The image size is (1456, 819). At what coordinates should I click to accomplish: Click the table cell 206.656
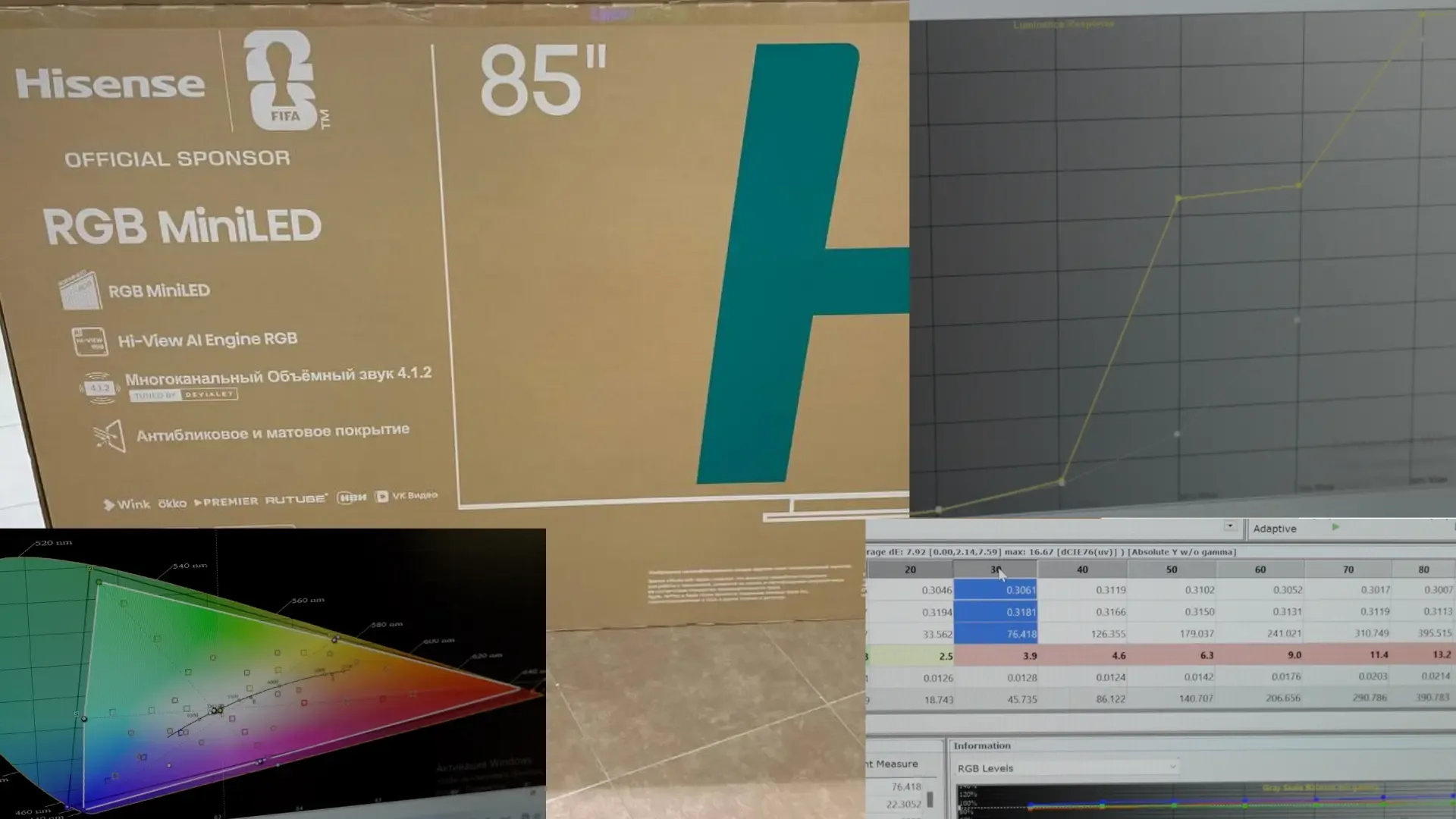(x=1260, y=698)
